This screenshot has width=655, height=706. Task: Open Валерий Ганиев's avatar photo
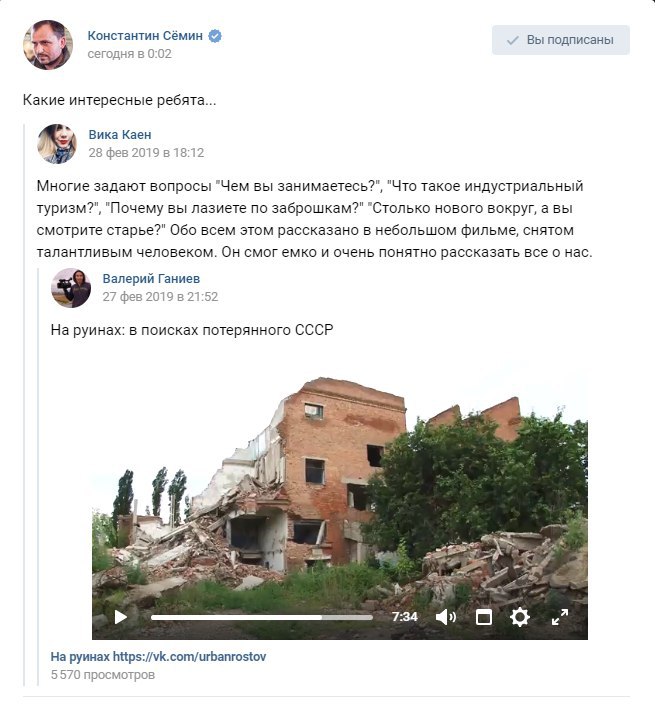click(x=71, y=288)
